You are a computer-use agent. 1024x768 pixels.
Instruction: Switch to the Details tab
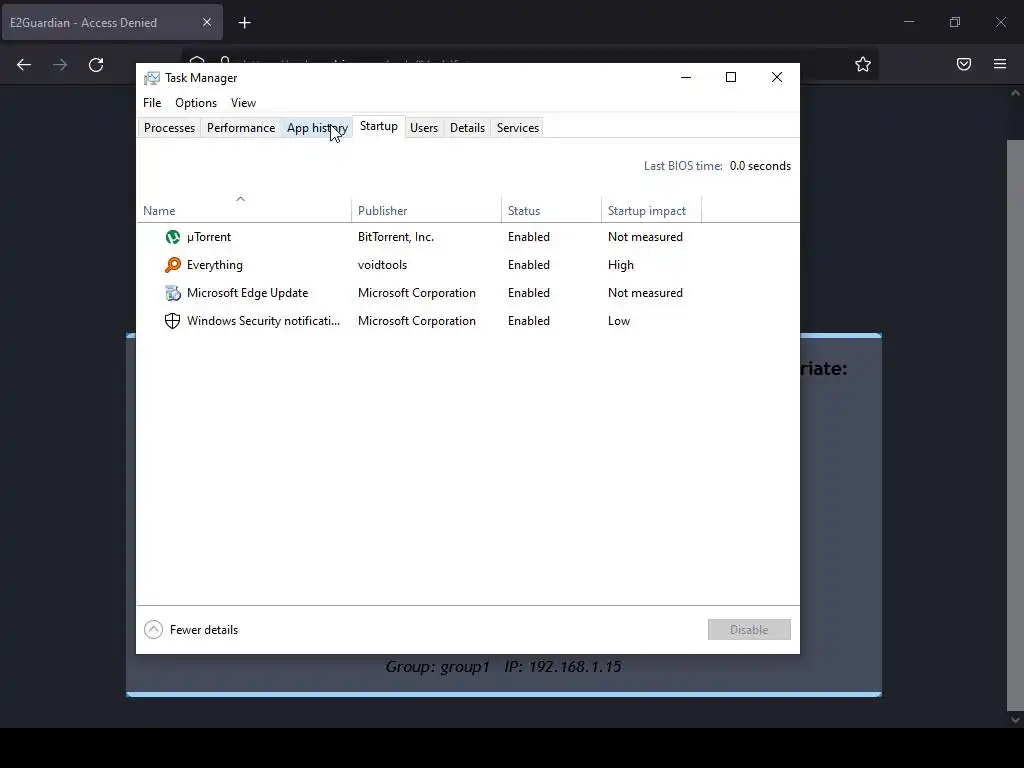point(468,128)
